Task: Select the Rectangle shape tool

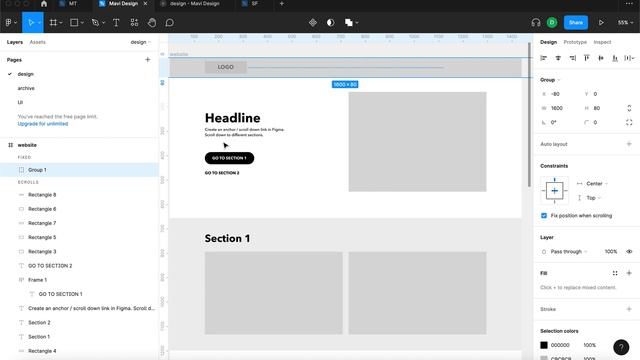Action: pos(74,22)
